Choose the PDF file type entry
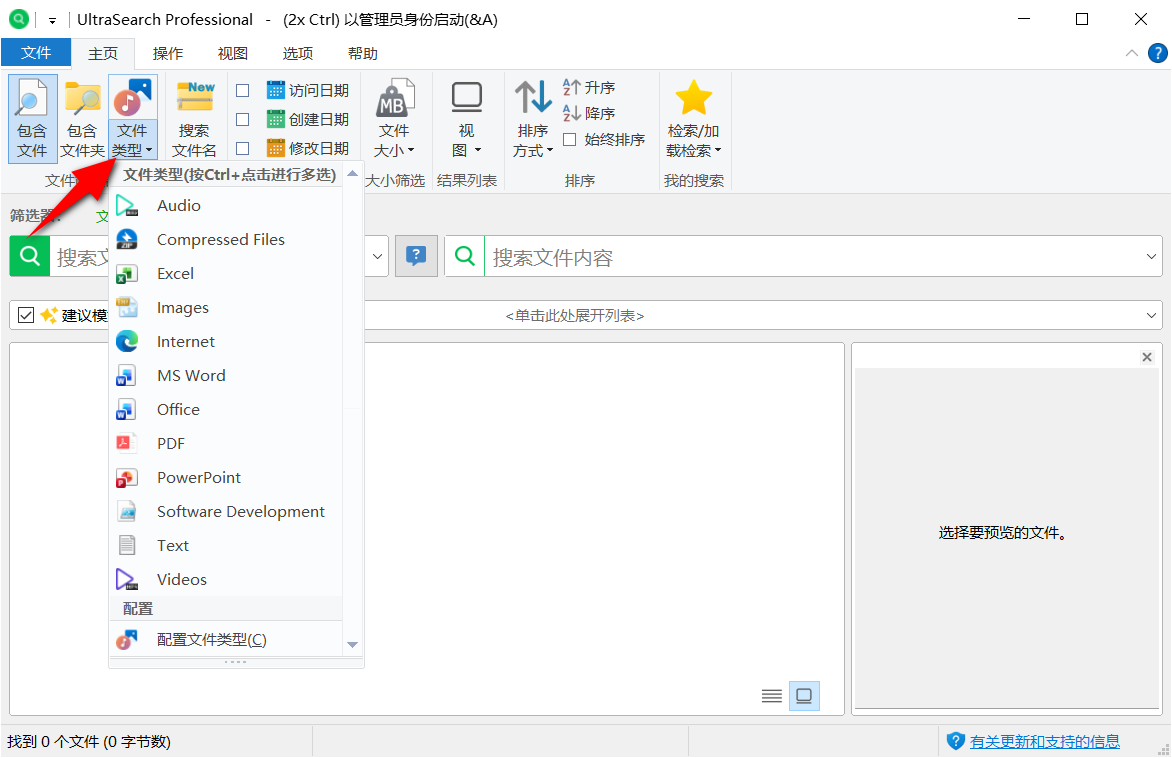Image resolution: width=1172 pixels, height=758 pixels. click(170, 443)
